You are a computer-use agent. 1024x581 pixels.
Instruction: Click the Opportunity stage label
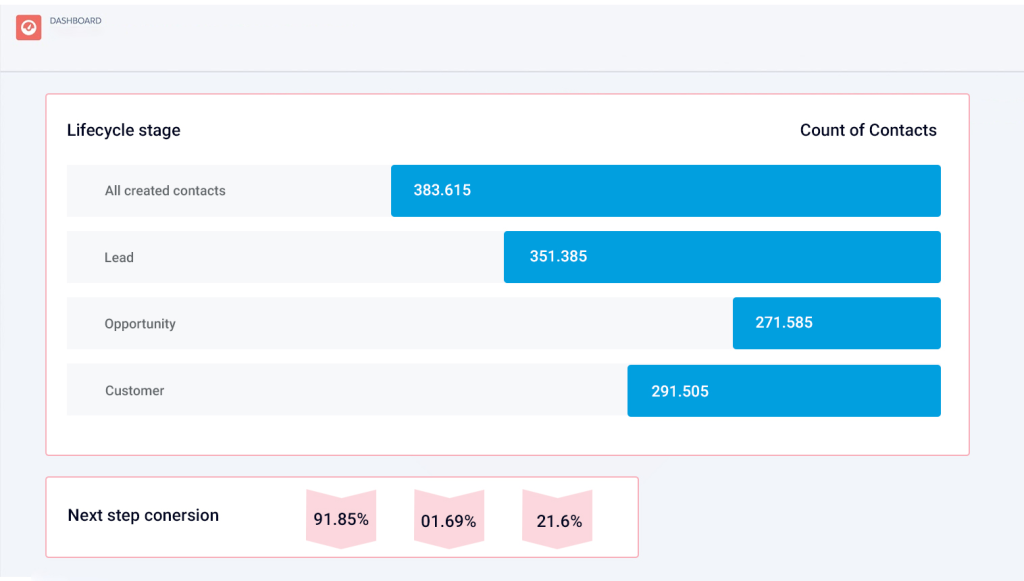pos(140,324)
